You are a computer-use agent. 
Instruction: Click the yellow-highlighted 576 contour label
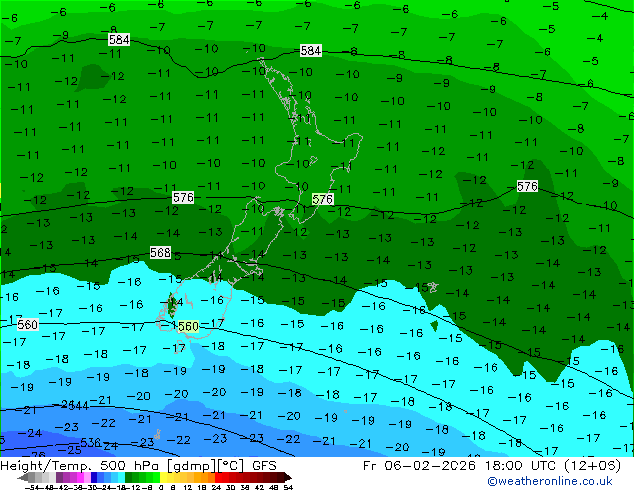click(322, 199)
